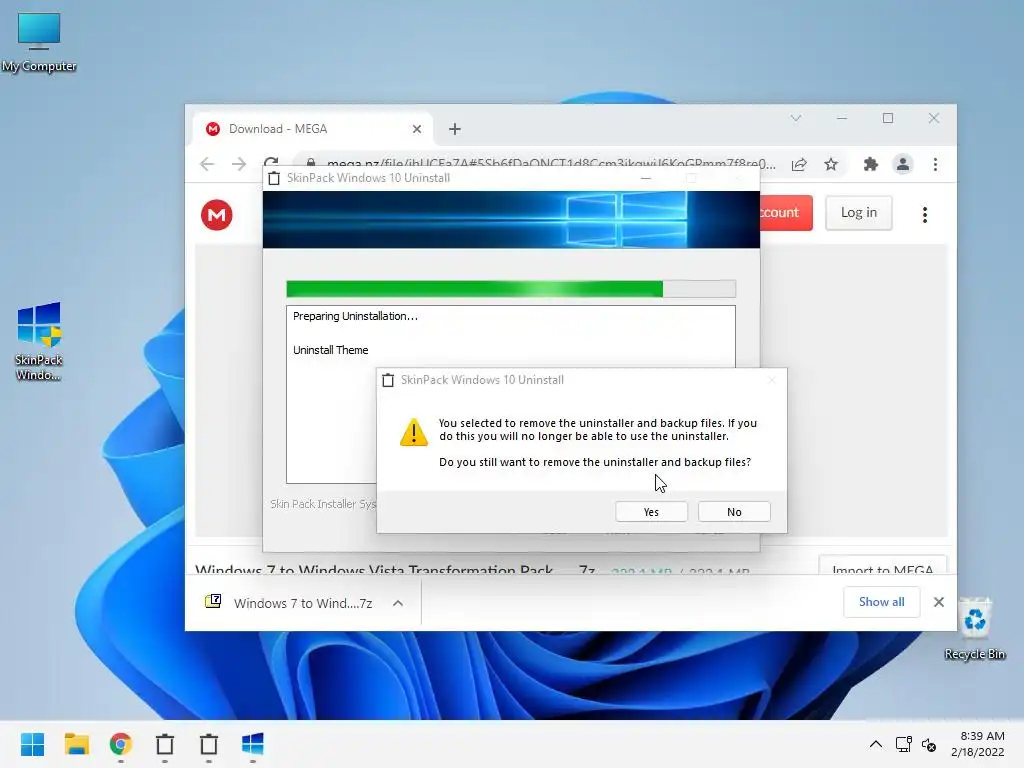Viewport: 1024px width, 768px height.
Task: Open Chrome extensions puzzle icon
Action: [871, 164]
